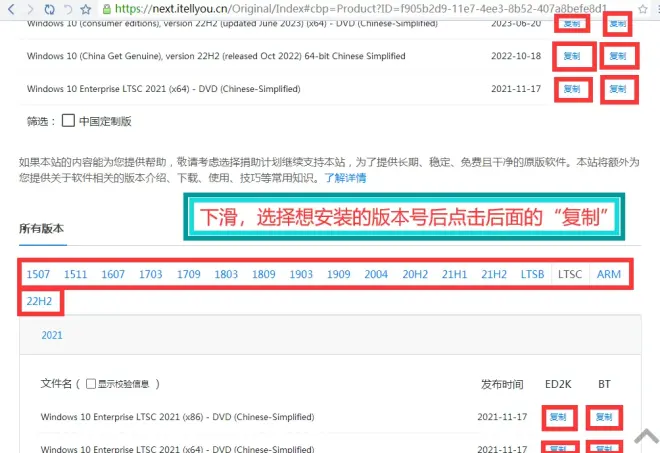Select version tab 1903
The image size is (660, 453).
pyautogui.click(x=301, y=274)
